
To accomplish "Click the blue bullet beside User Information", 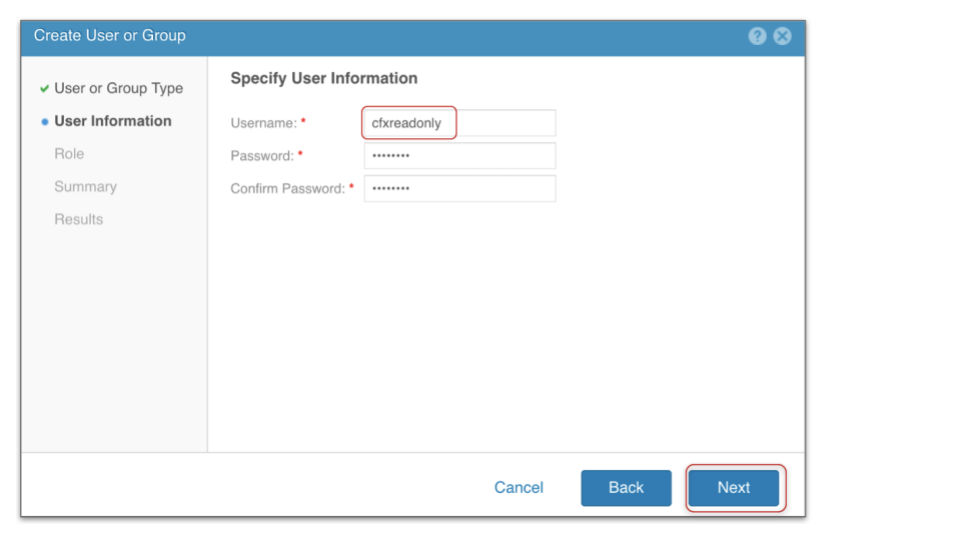I will coord(45,122).
